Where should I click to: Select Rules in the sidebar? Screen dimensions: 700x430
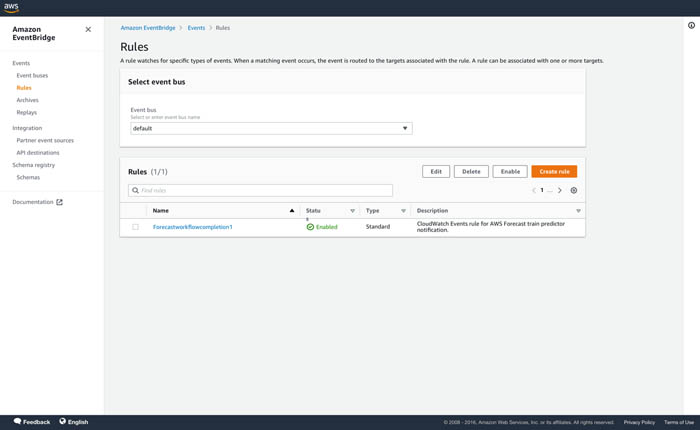24,88
